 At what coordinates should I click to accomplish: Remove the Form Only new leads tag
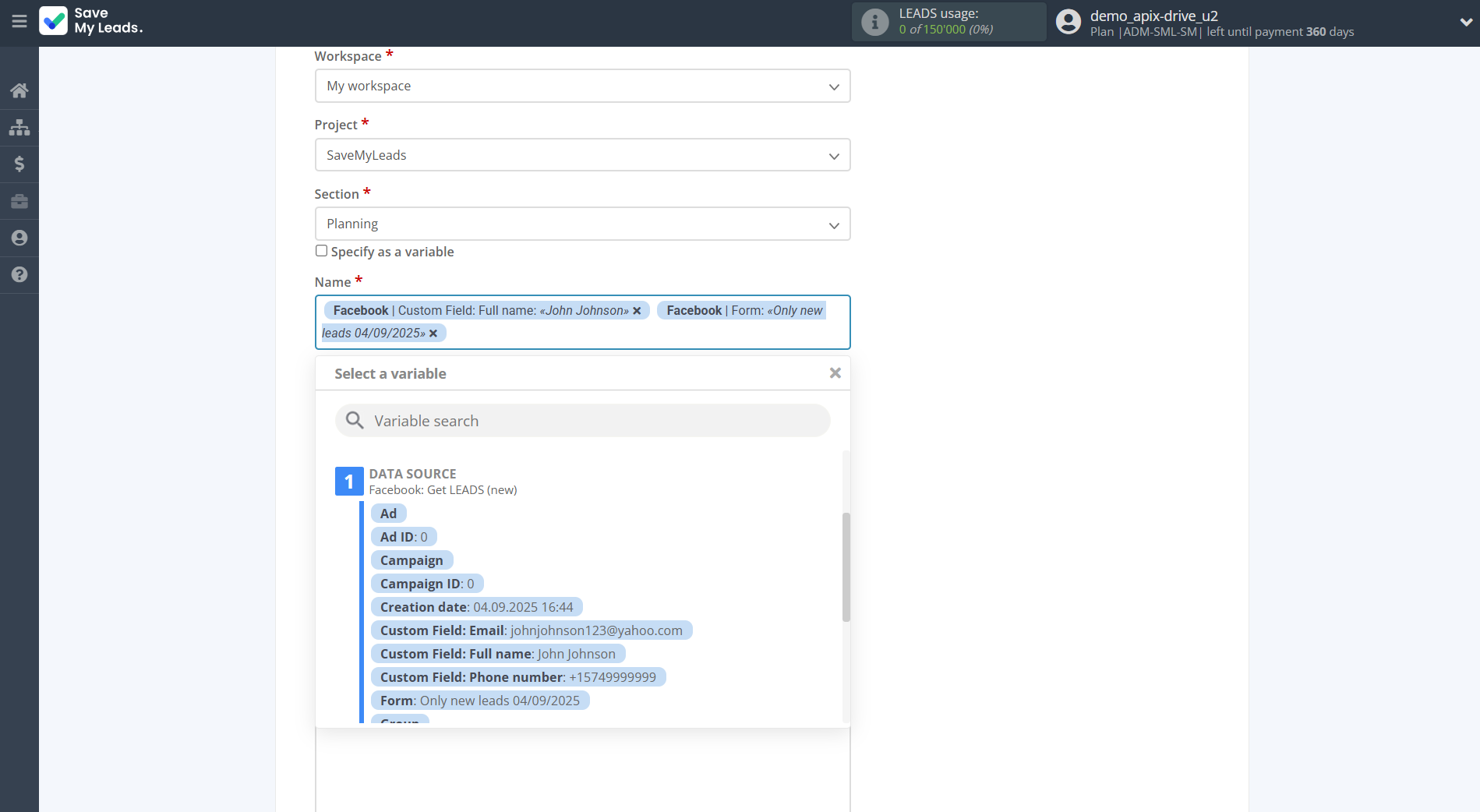(x=433, y=334)
